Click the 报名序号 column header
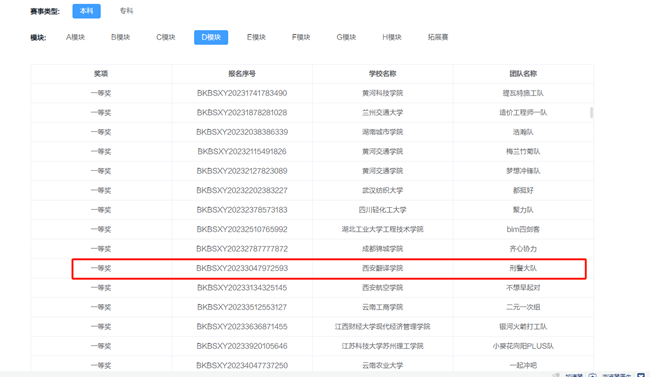 [x=242, y=74]
